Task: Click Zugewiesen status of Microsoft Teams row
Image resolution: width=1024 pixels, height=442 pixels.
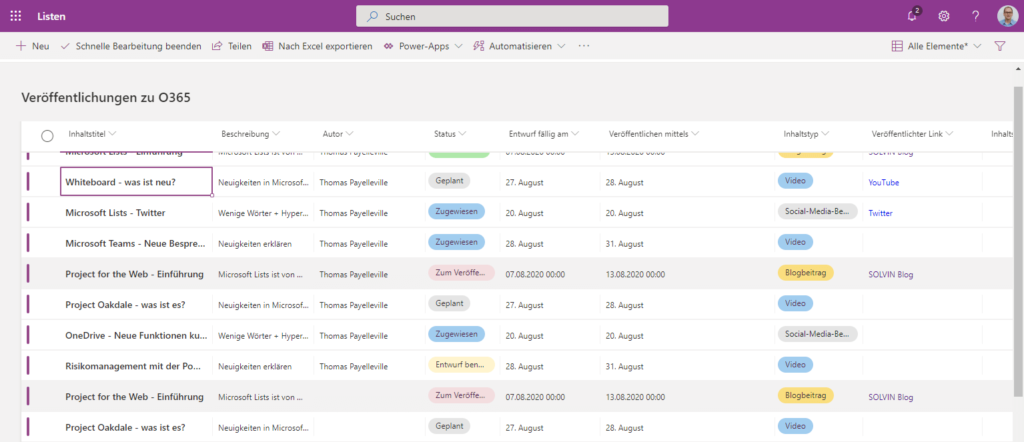Action: point(456,242)
